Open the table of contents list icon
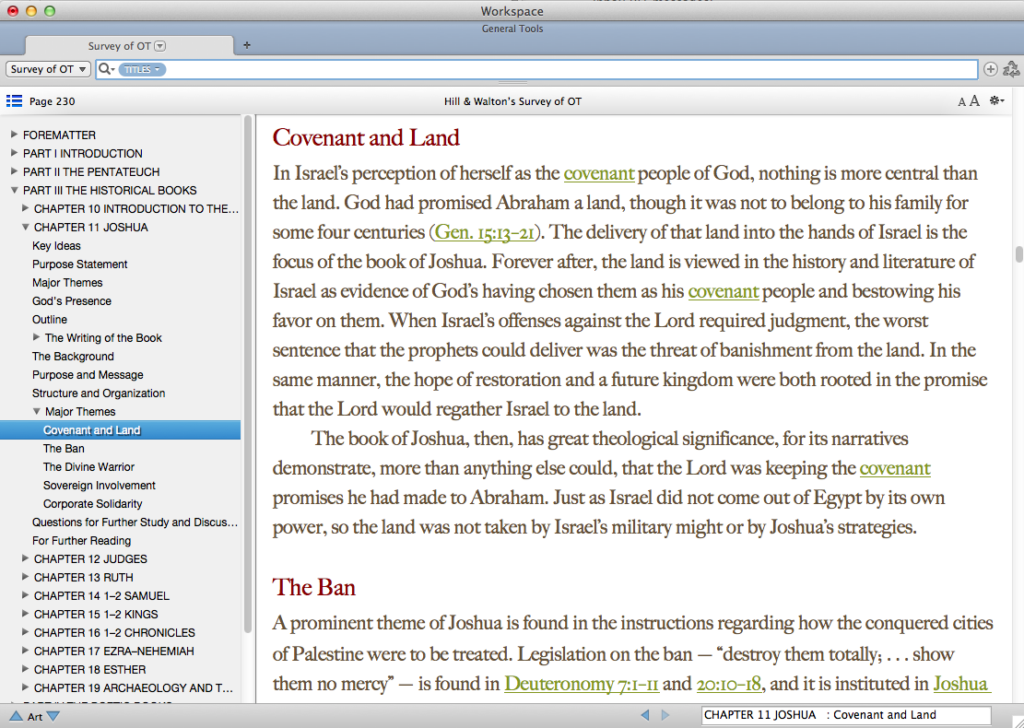1024x728 pixels. (x=13, y=100)
